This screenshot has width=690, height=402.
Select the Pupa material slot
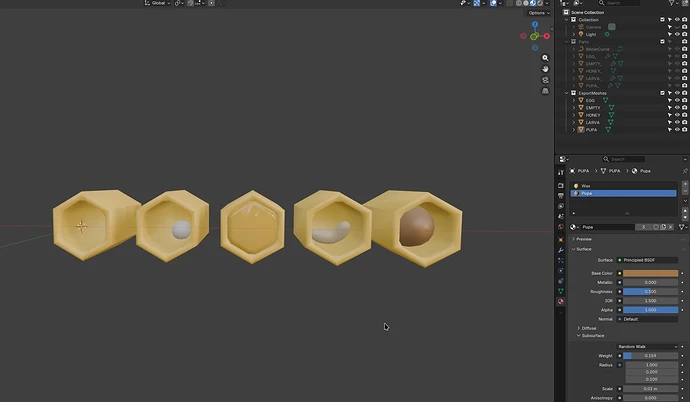click(x=624, y=193)
